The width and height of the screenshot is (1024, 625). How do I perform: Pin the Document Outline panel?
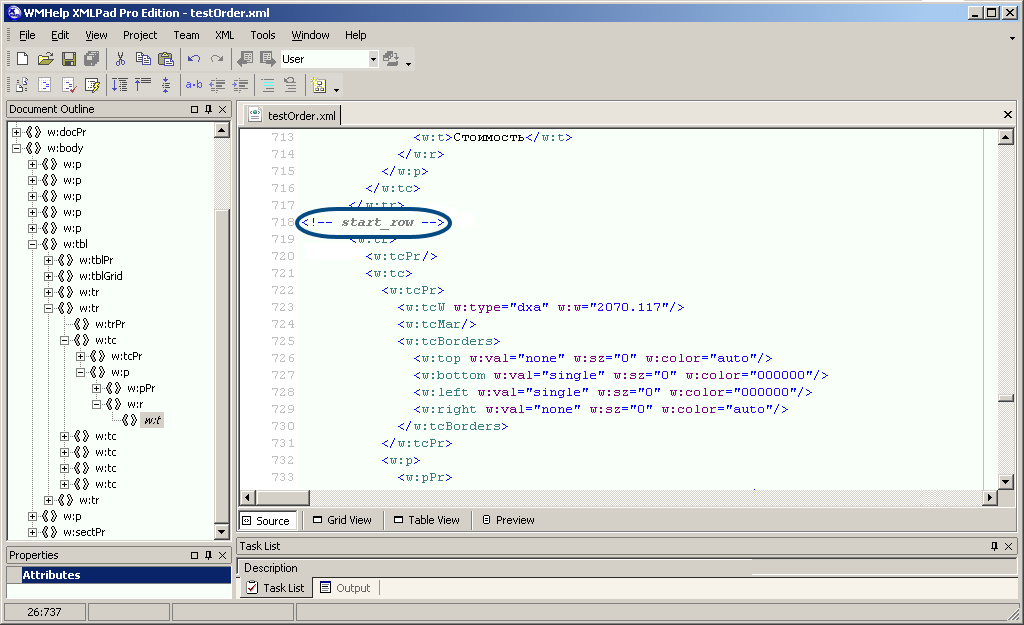pyautogui.click(x=208, y=109)
